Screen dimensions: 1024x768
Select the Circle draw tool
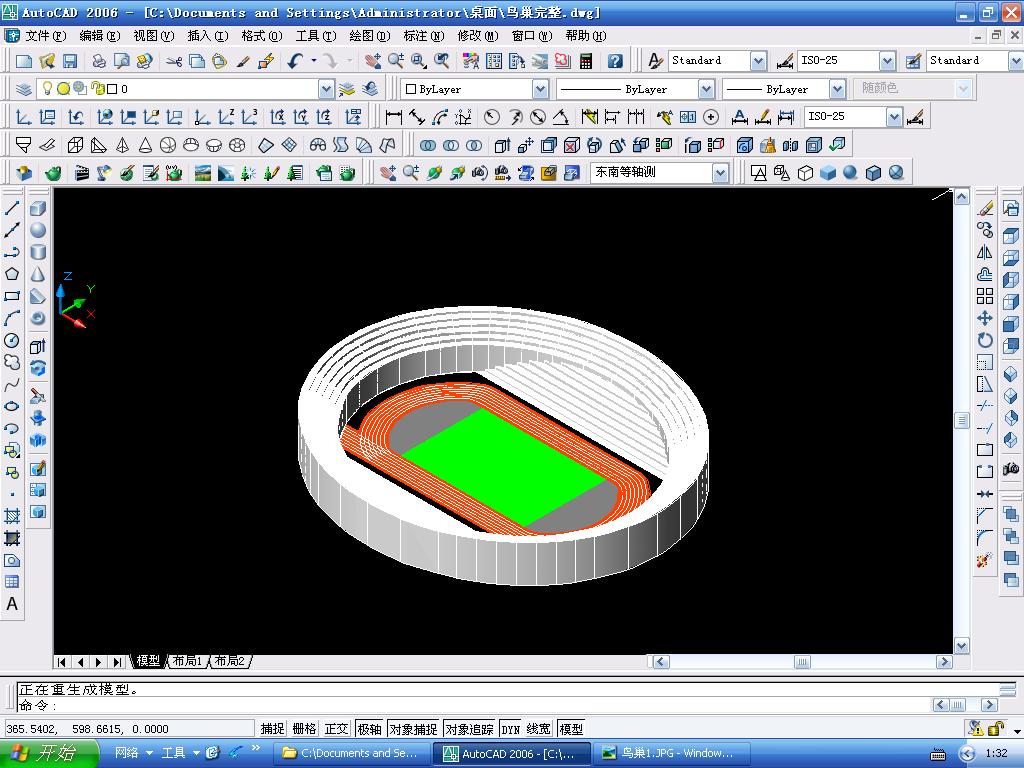[12, 340]
